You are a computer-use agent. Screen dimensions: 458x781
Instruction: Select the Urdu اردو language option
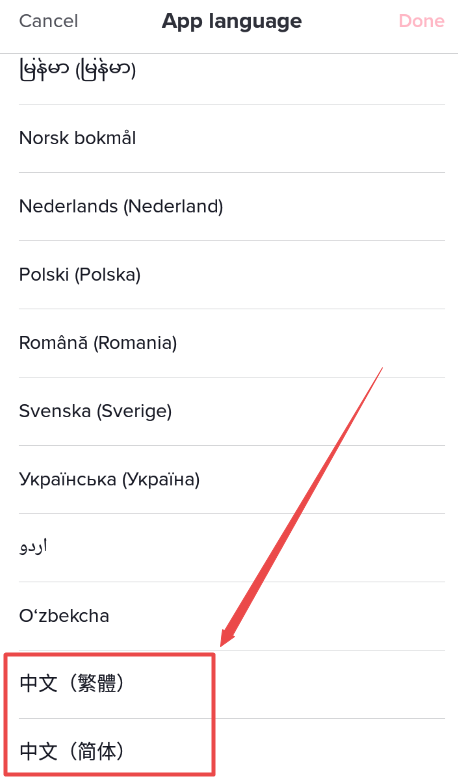[231, 547]
